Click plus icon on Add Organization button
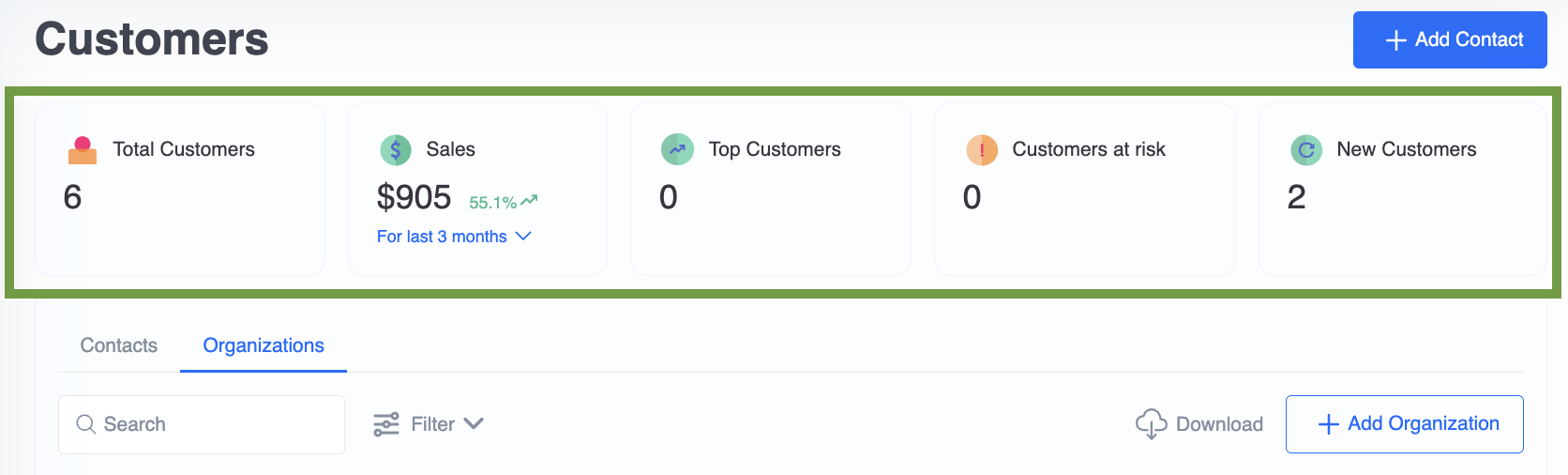 [1328, 424]
